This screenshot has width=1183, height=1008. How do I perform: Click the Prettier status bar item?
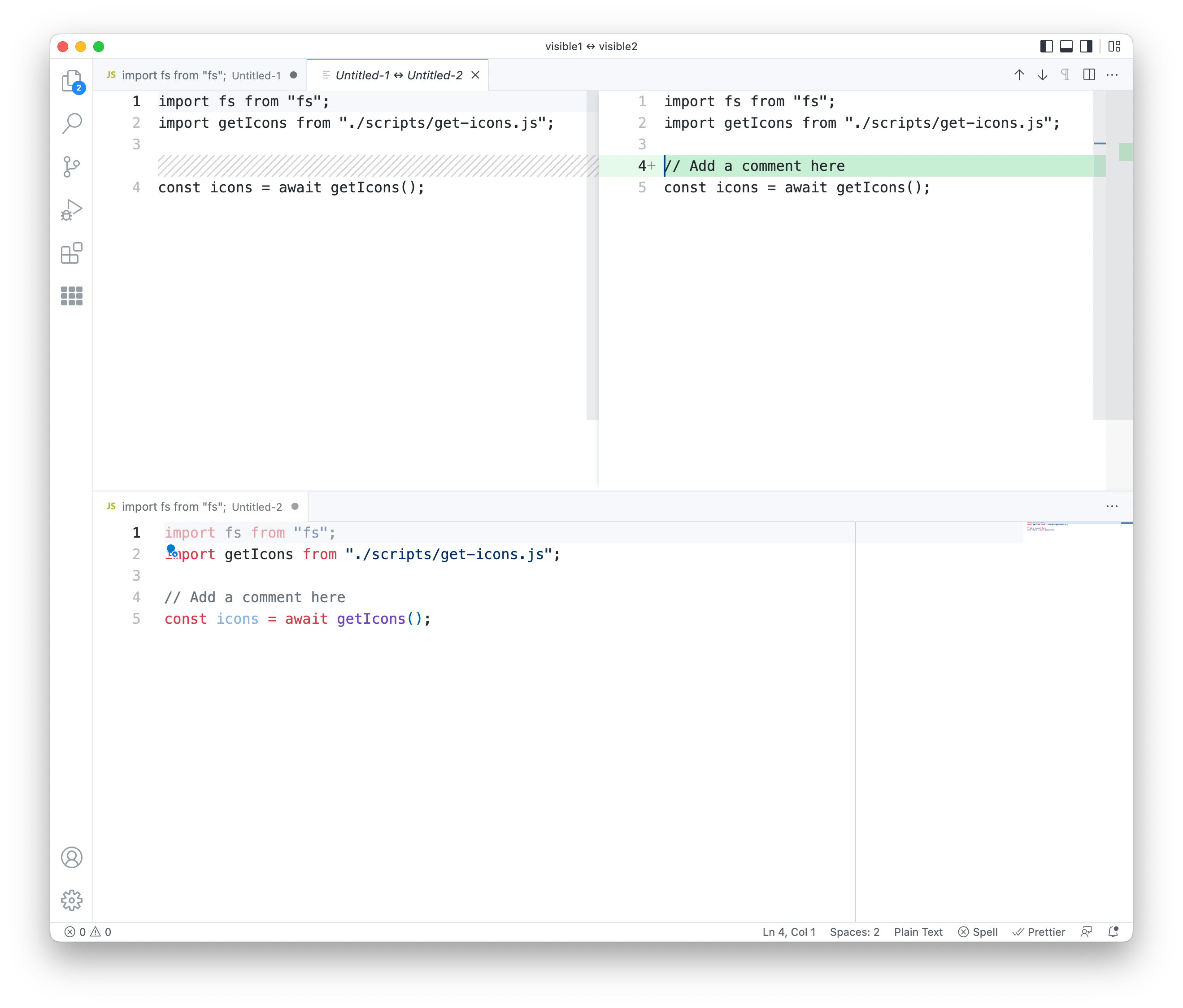(x=1039, y=932)
